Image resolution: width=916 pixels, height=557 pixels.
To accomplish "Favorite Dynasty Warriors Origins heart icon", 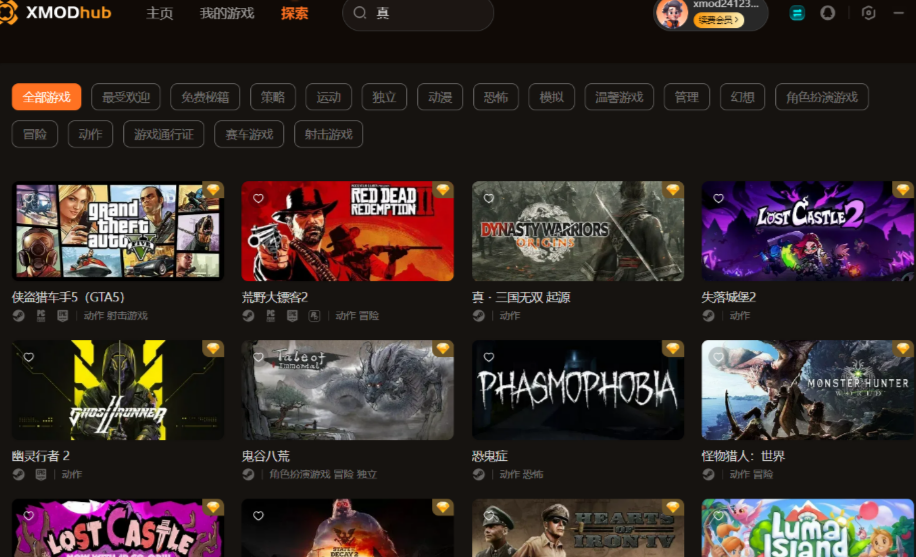I will [x=489, y=199].
